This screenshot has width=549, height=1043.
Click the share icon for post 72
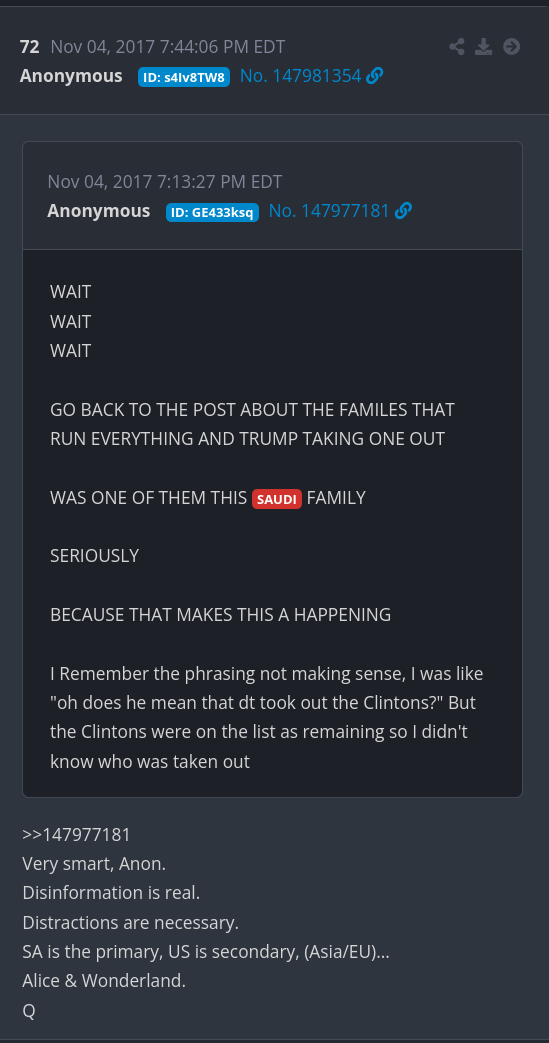tap(457, 47)
